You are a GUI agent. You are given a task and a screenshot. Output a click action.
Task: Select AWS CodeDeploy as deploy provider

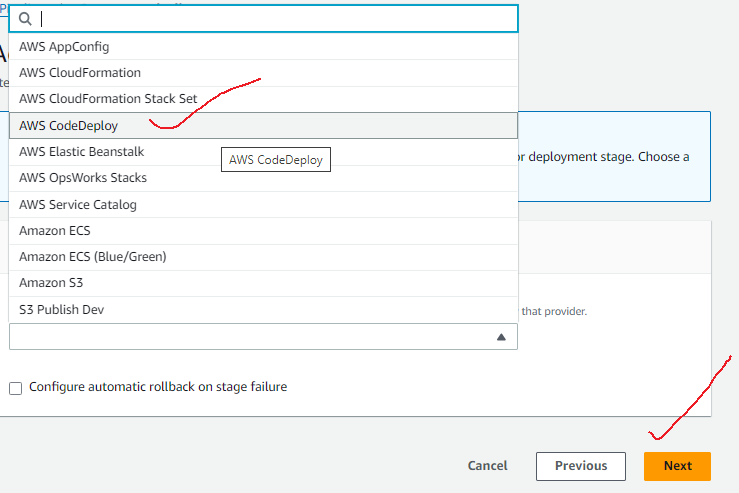263,125
